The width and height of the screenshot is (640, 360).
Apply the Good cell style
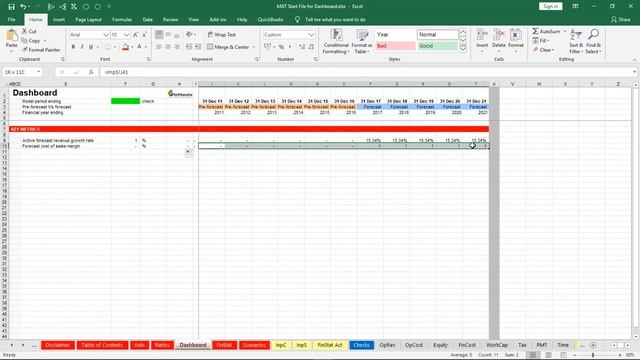point(438,46)
